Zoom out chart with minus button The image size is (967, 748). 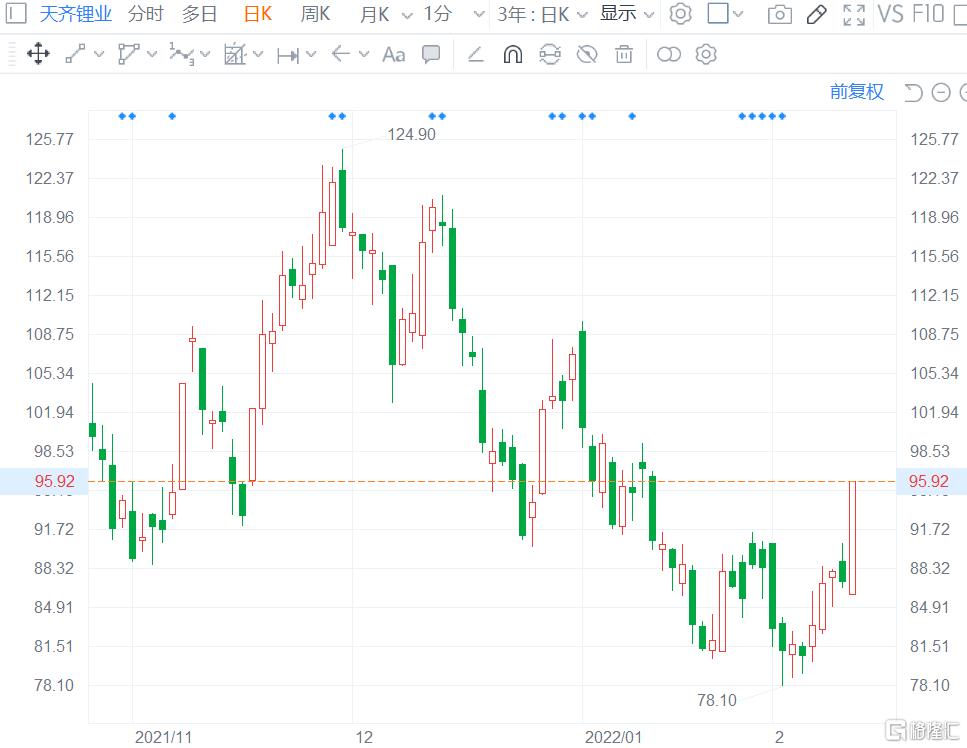(x=940, y=93)
